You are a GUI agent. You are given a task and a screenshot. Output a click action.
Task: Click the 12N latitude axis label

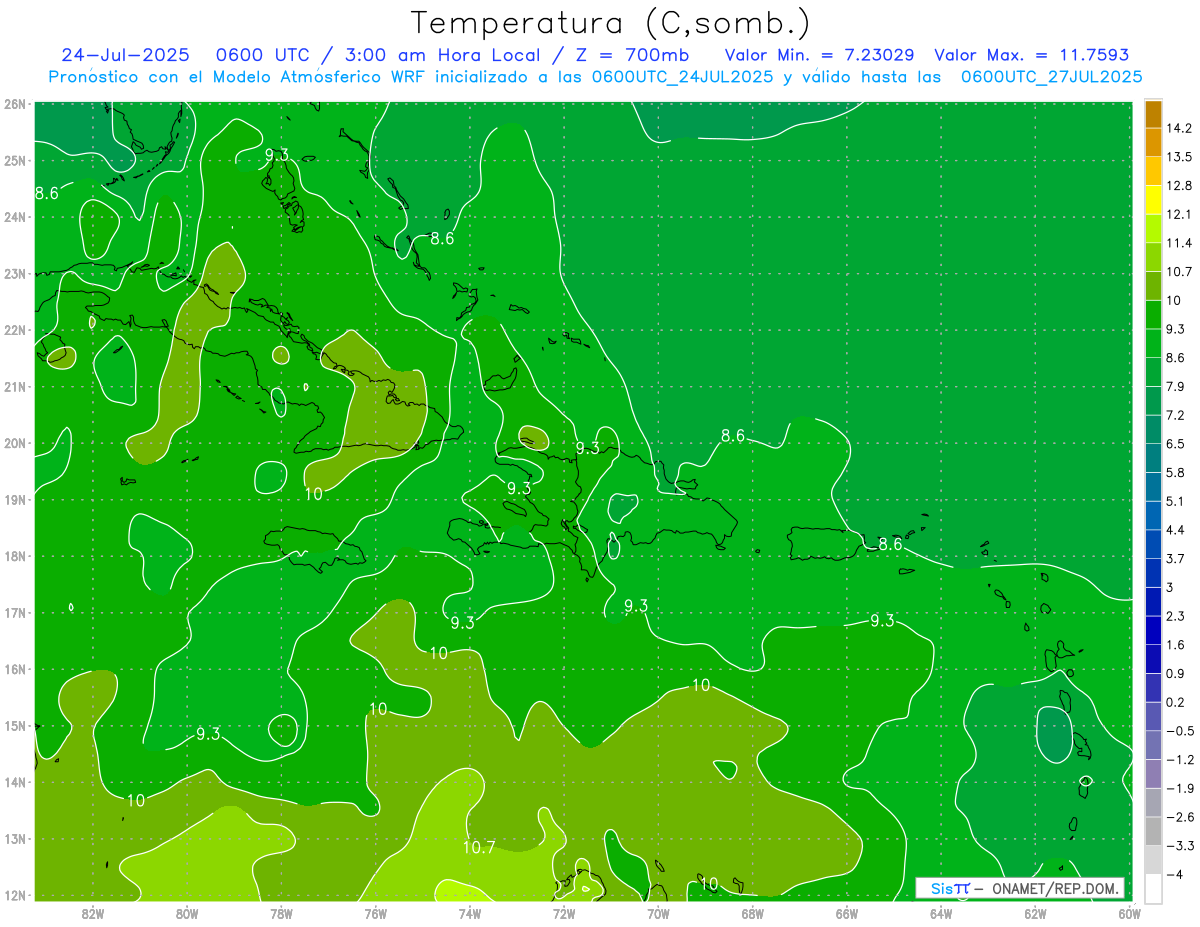[15, 895]
